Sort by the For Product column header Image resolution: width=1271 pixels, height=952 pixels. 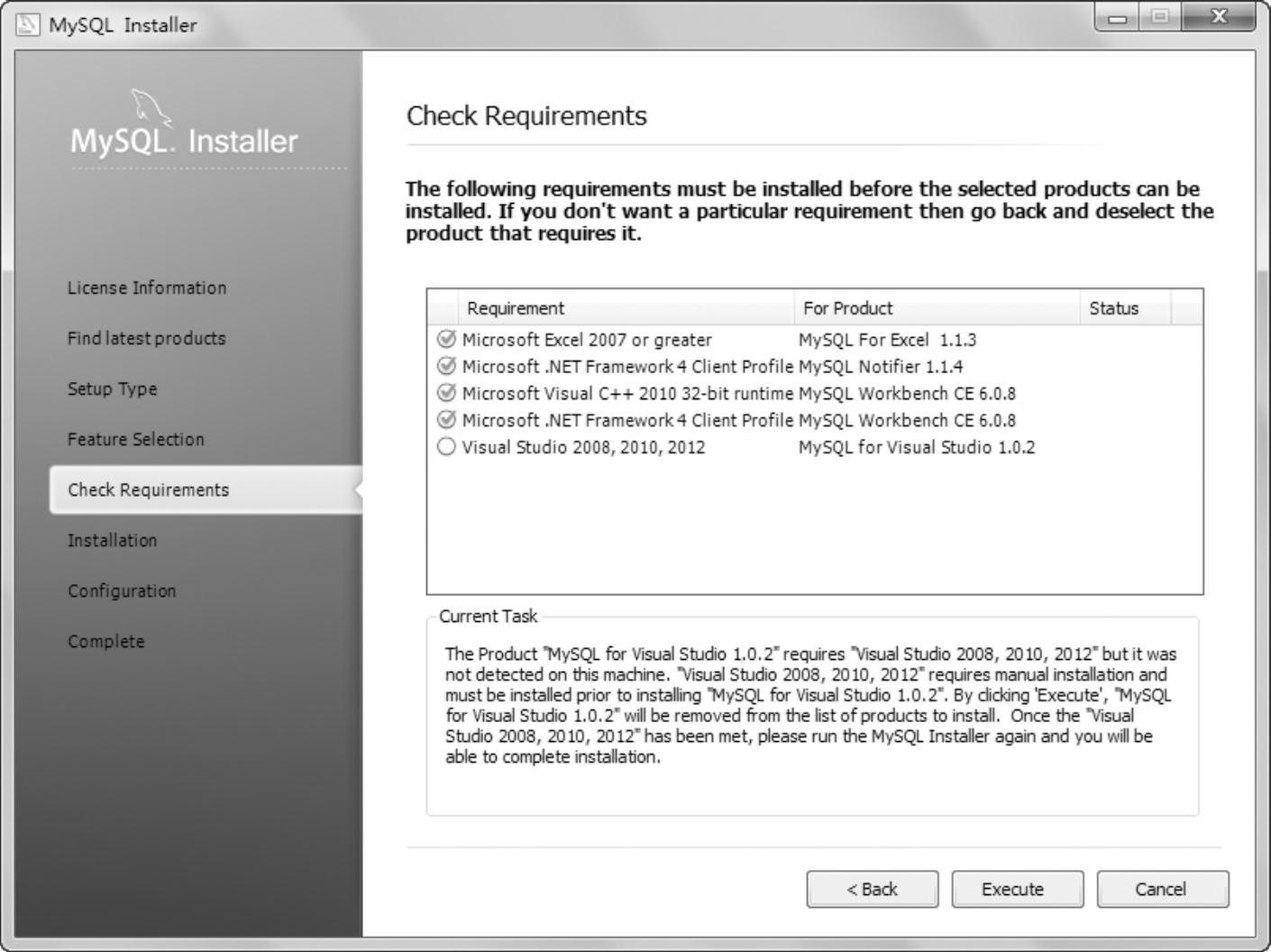click(x=937, y=308)
